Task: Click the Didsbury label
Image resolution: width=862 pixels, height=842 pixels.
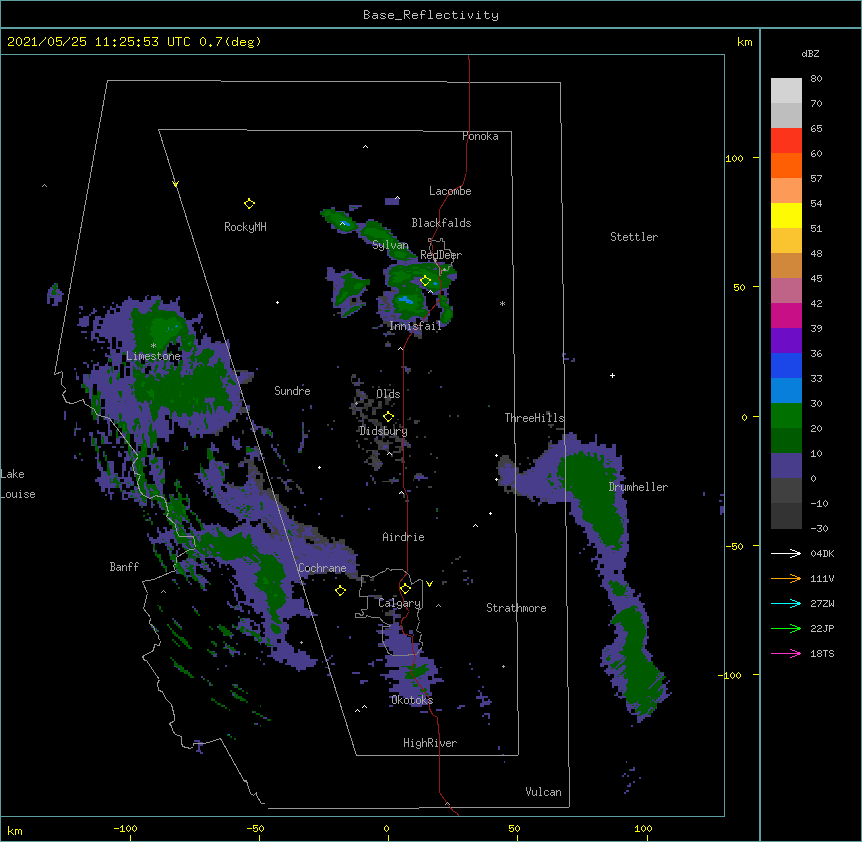Action: [x=384, y=431]
